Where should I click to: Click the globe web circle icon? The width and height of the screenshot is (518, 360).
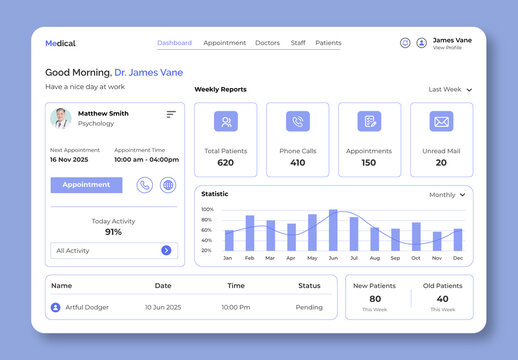(168, 185)
